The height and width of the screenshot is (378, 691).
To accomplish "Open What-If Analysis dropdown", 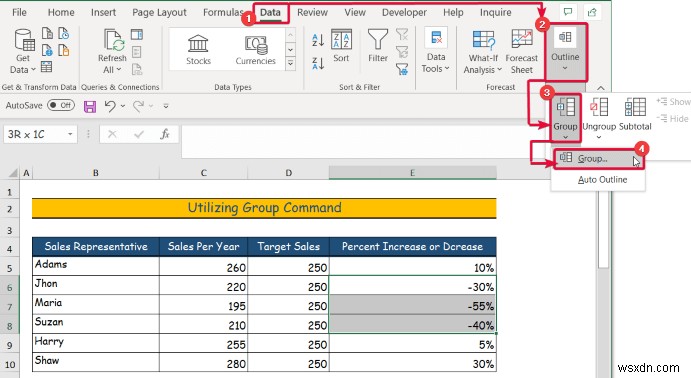I will 483,52.
